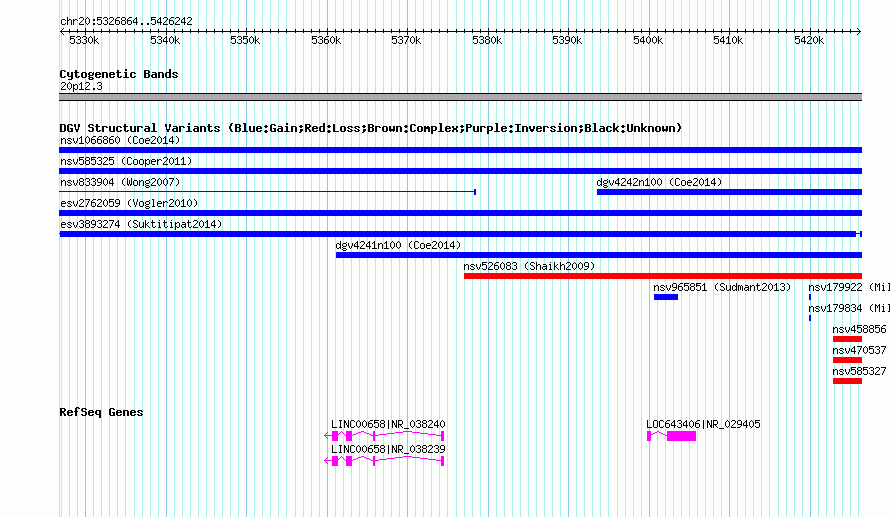Click the nsv526083 (Shaikh2009) label

point(529,266)
